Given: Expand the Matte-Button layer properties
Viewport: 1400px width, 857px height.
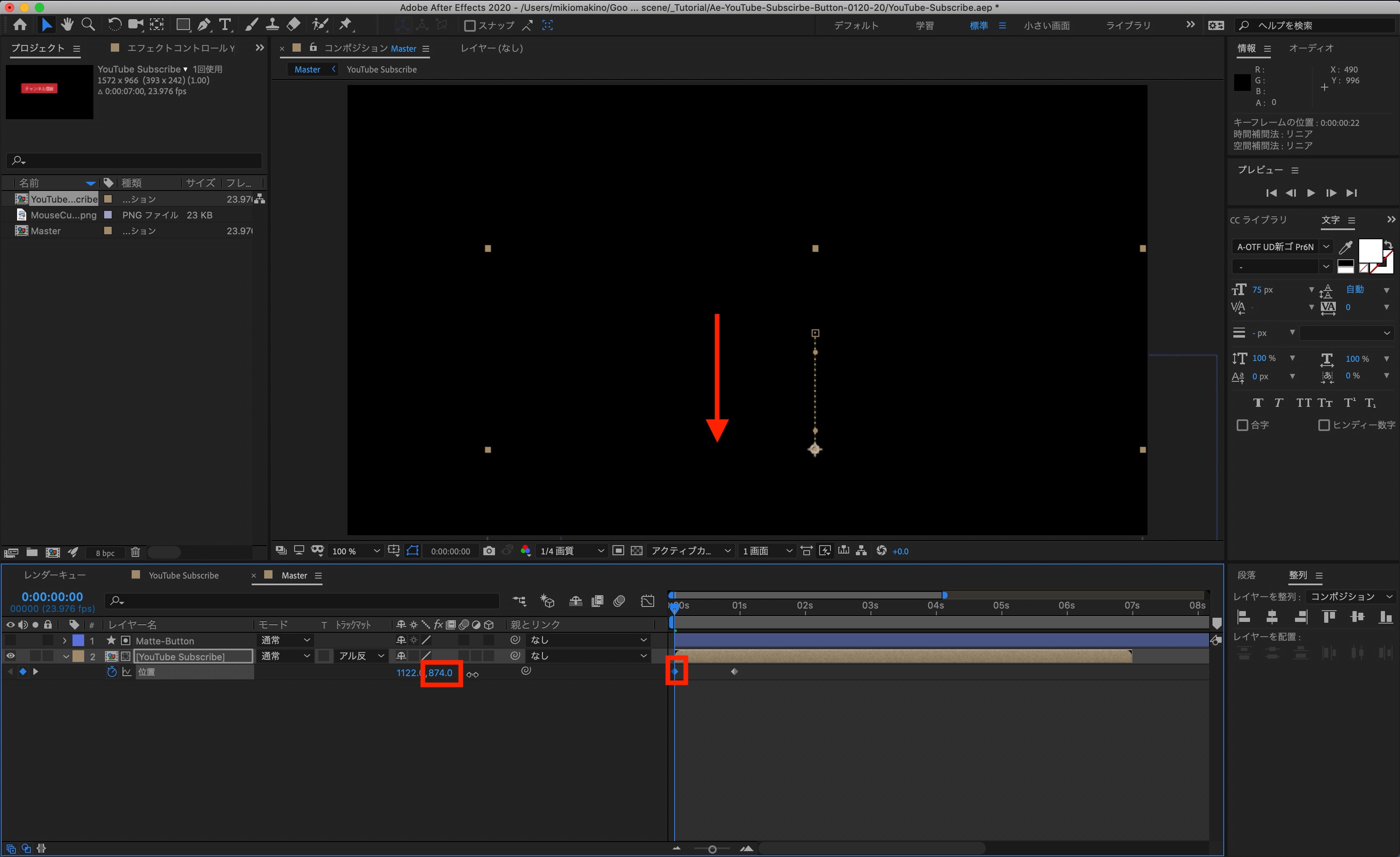Looking at the screenshot, I should coord(65,641).
